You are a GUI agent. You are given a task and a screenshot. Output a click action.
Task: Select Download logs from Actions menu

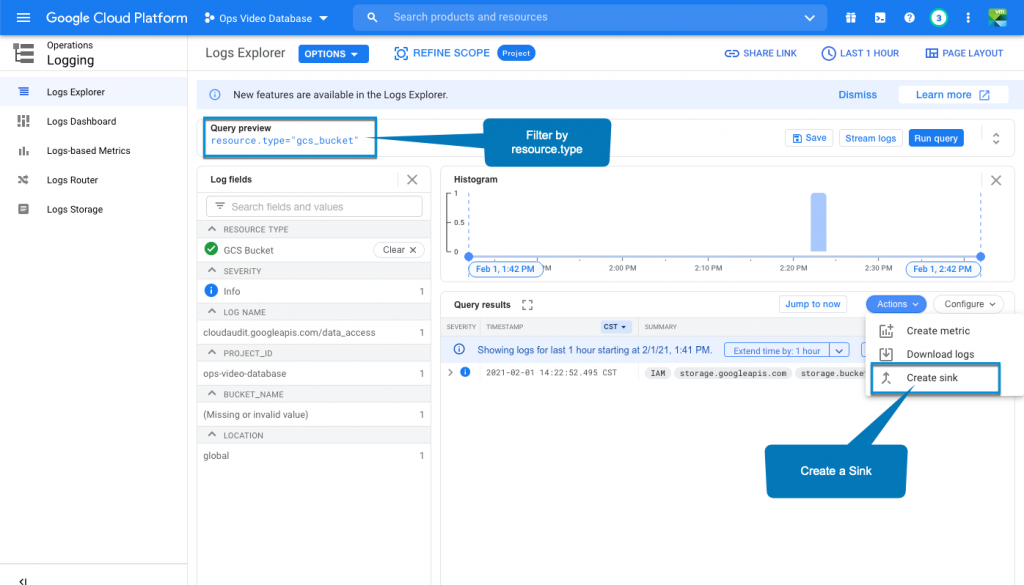(939, 355)
